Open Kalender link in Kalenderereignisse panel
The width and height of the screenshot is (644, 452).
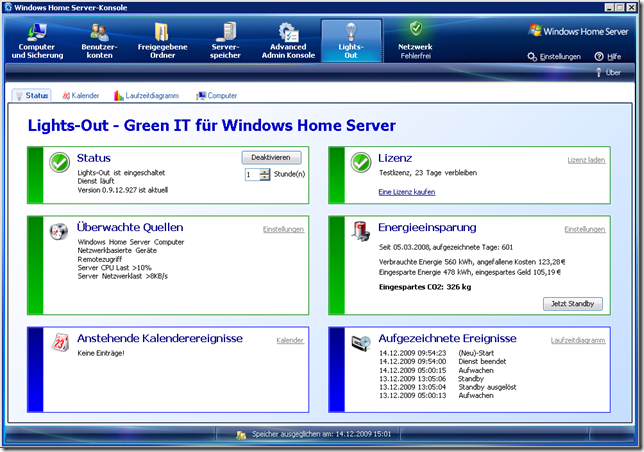290,340
